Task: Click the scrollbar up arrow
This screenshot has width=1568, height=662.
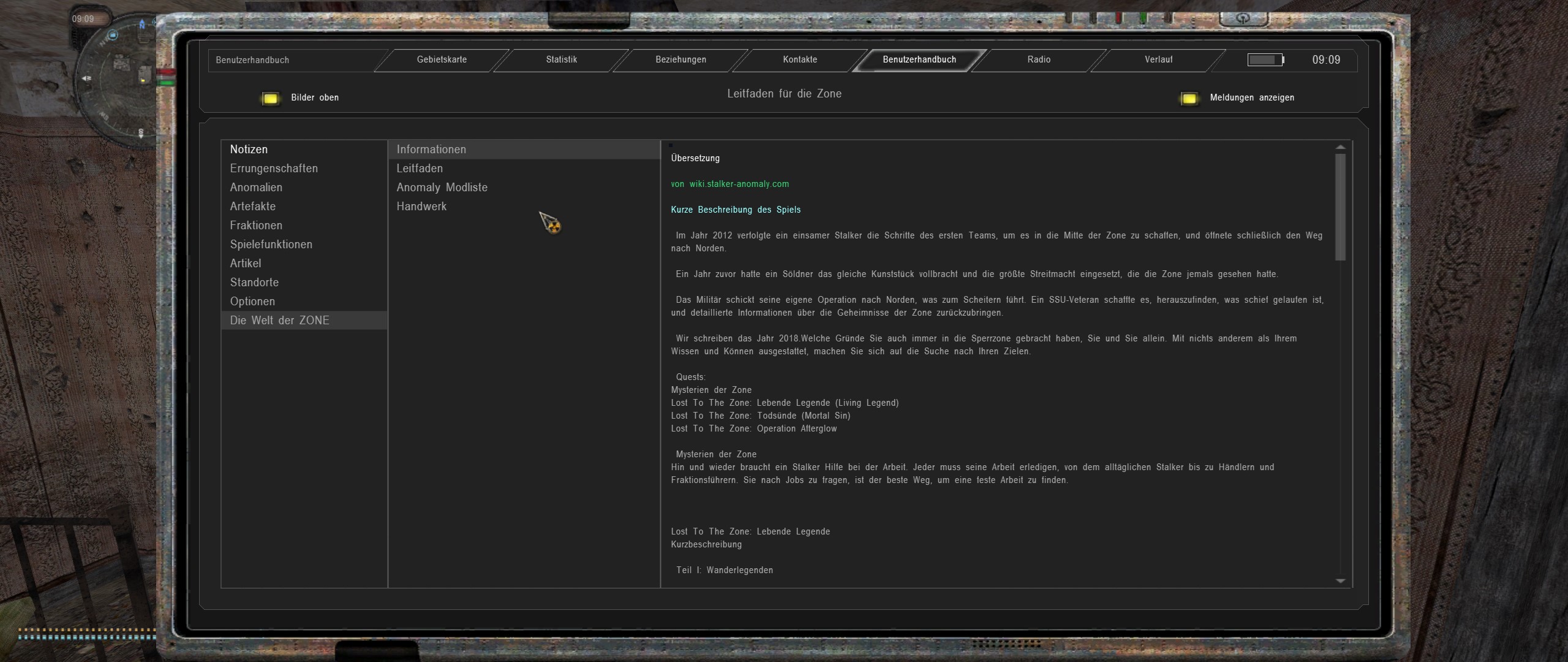Action: pos(1340,147)
